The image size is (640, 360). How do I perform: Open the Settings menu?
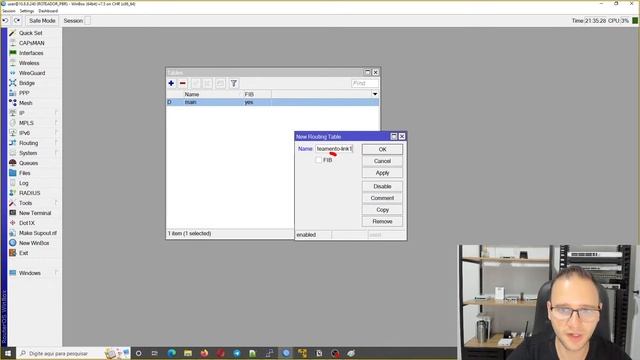point(27,11)
